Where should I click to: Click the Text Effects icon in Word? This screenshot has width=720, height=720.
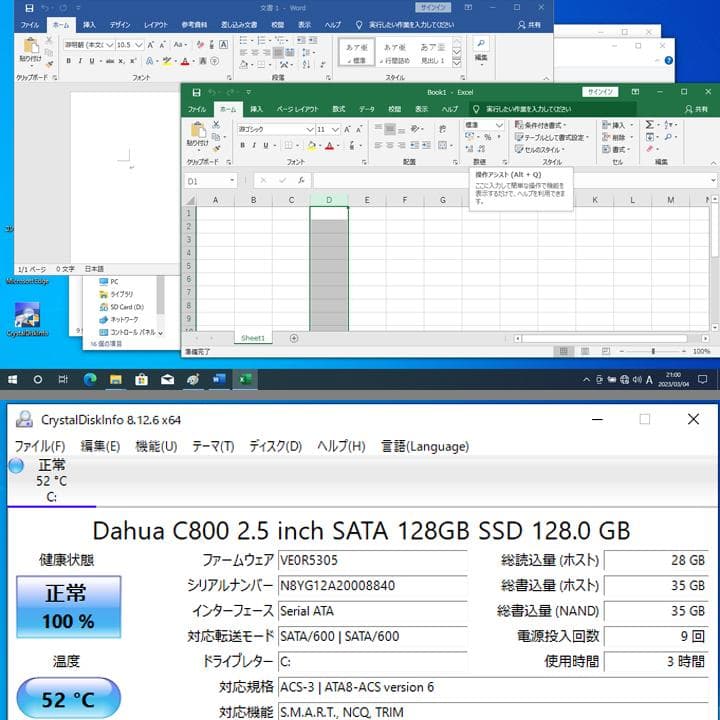[150, 61]
